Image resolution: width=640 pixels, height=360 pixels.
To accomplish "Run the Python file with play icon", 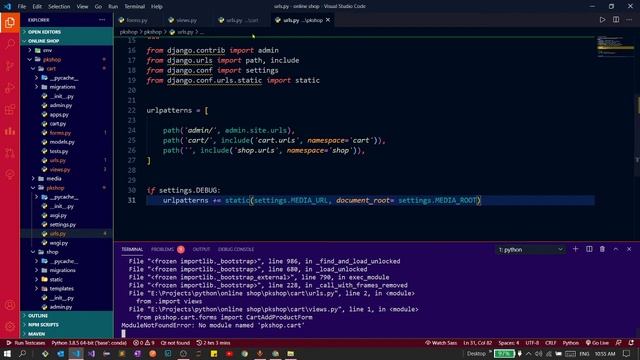I will 602,20.
